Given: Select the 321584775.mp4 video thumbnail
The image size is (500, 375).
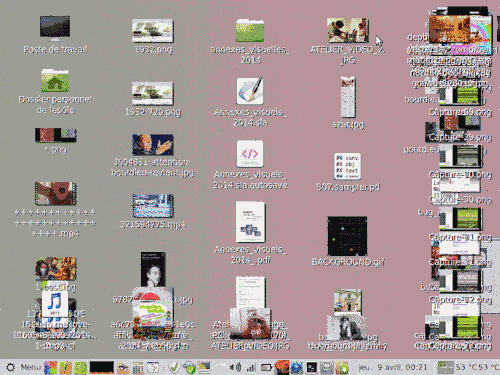Looking at the screenshot, I should (153, 206).
